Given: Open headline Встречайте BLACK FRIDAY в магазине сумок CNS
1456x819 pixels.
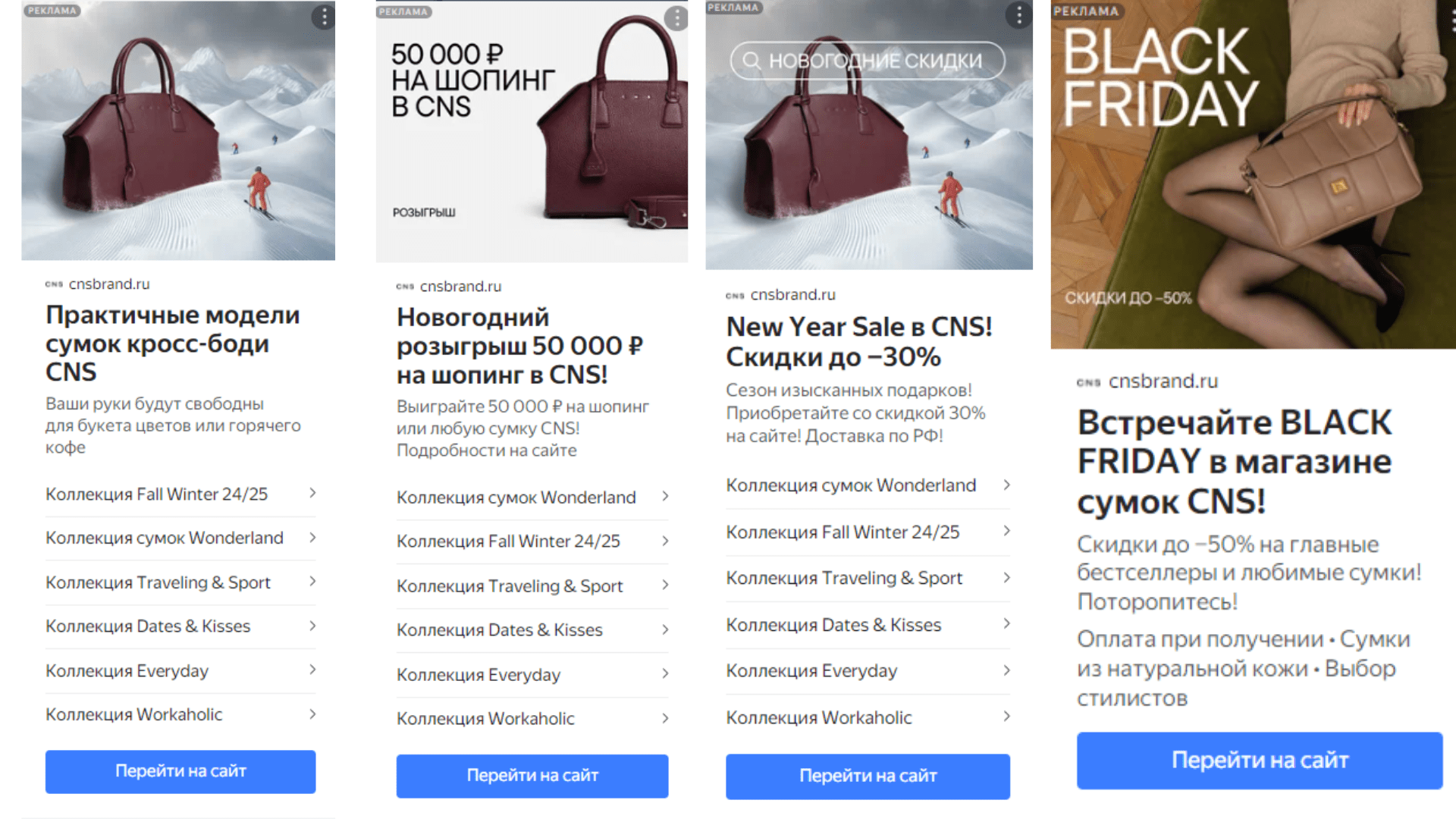Looking at the screenshot, I should click(1235, 461).
